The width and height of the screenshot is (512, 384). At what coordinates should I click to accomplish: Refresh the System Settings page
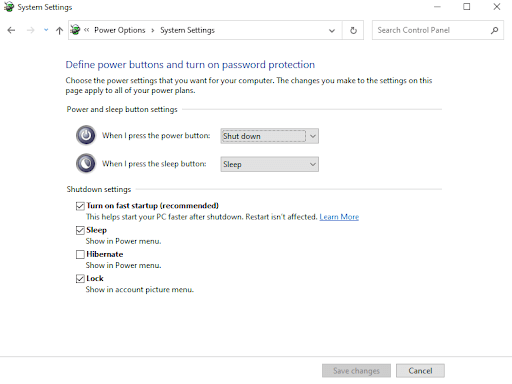click(353, 30)
